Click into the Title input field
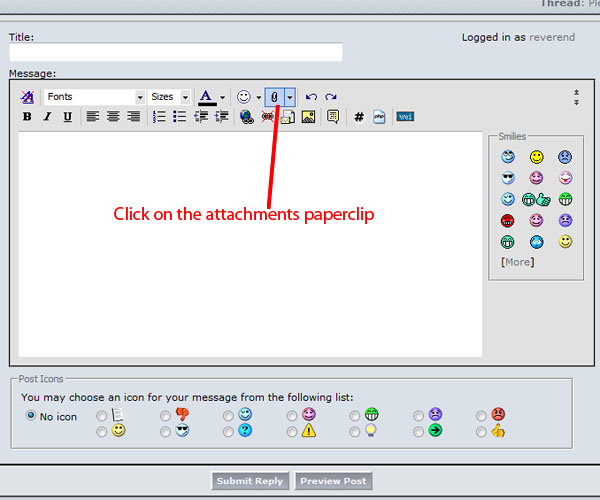600x500 pixels. pyautogui.click(x=176, y=52)
